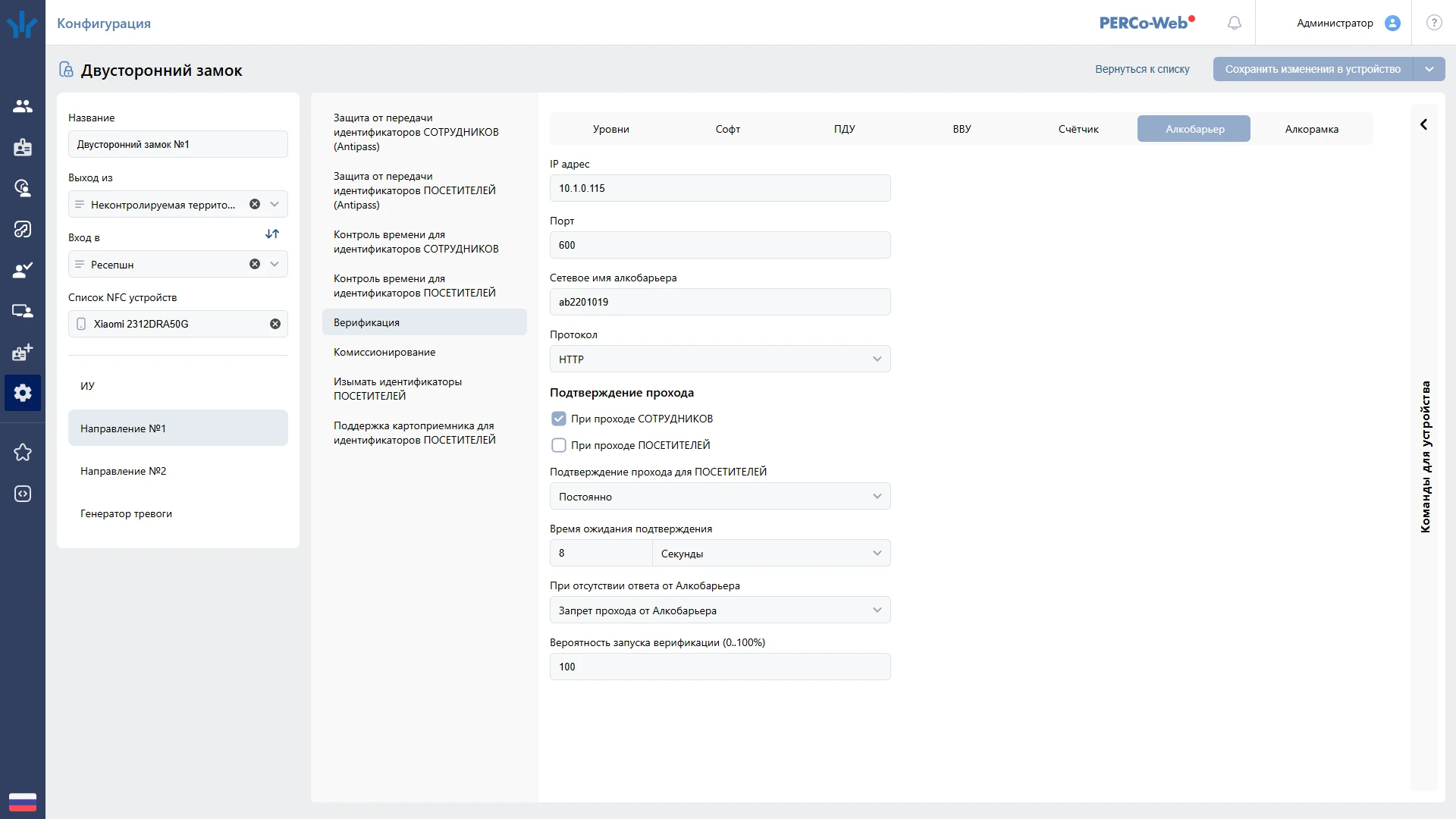This screenshot has height=819, width=1456.
Task: Open the Комиссионирование section
Action: click(425, 352)
